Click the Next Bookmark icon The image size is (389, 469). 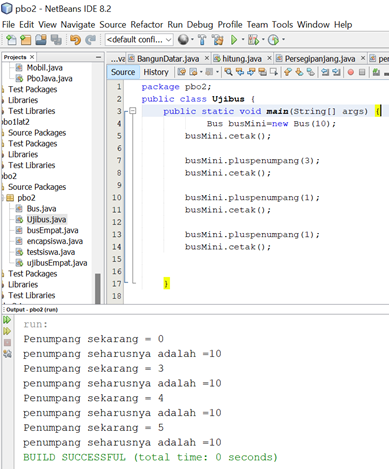click(x=299, y=72)
